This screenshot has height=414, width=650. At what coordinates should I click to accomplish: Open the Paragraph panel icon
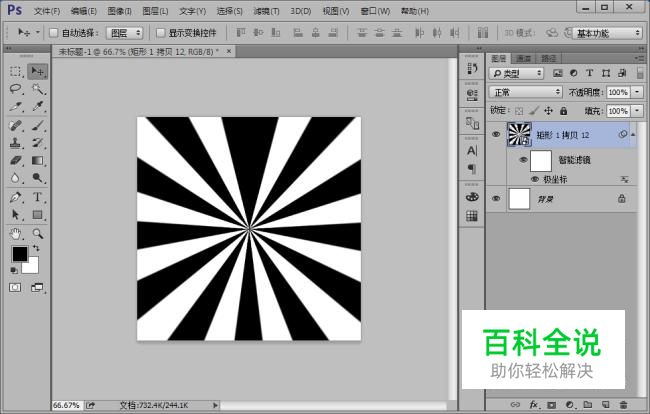pyautogui.click(x=472, y=169)
